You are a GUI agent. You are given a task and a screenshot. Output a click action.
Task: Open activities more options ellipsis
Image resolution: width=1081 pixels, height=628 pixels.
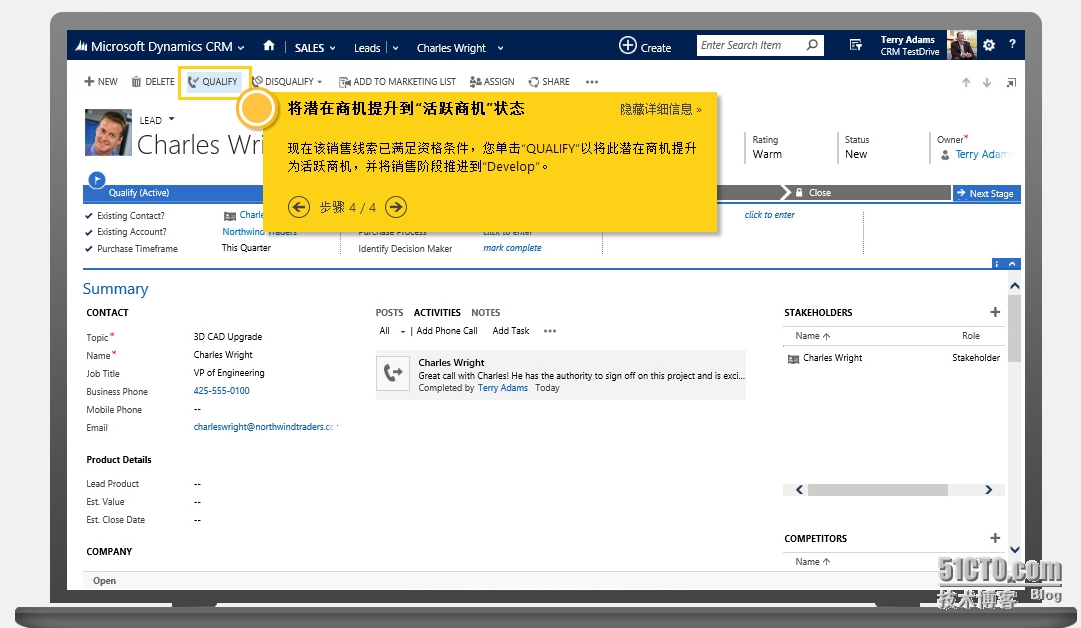click(x=549, y=331)
